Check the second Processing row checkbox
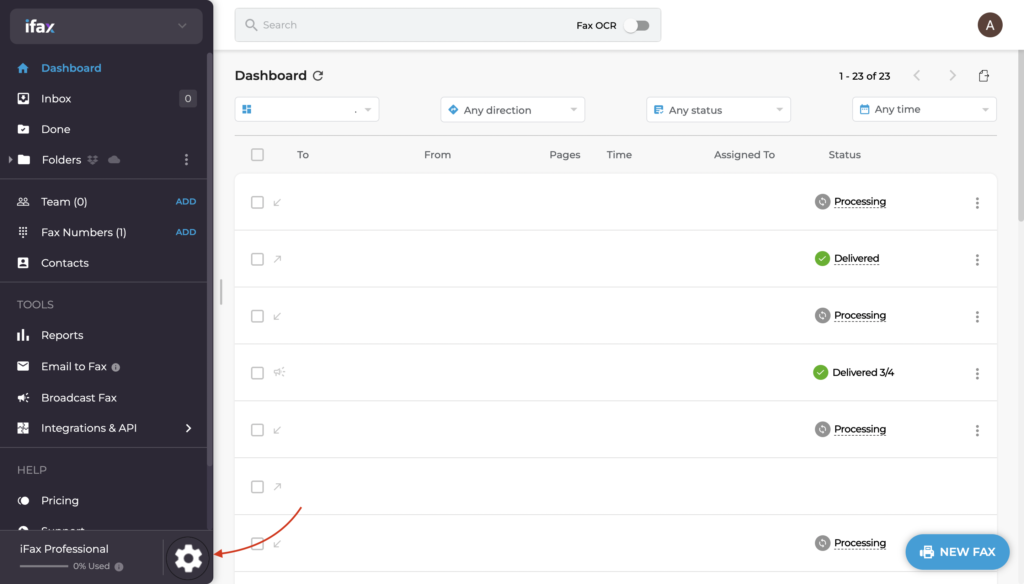Viewport: 1024px width, 584px height. pos(257,316)
